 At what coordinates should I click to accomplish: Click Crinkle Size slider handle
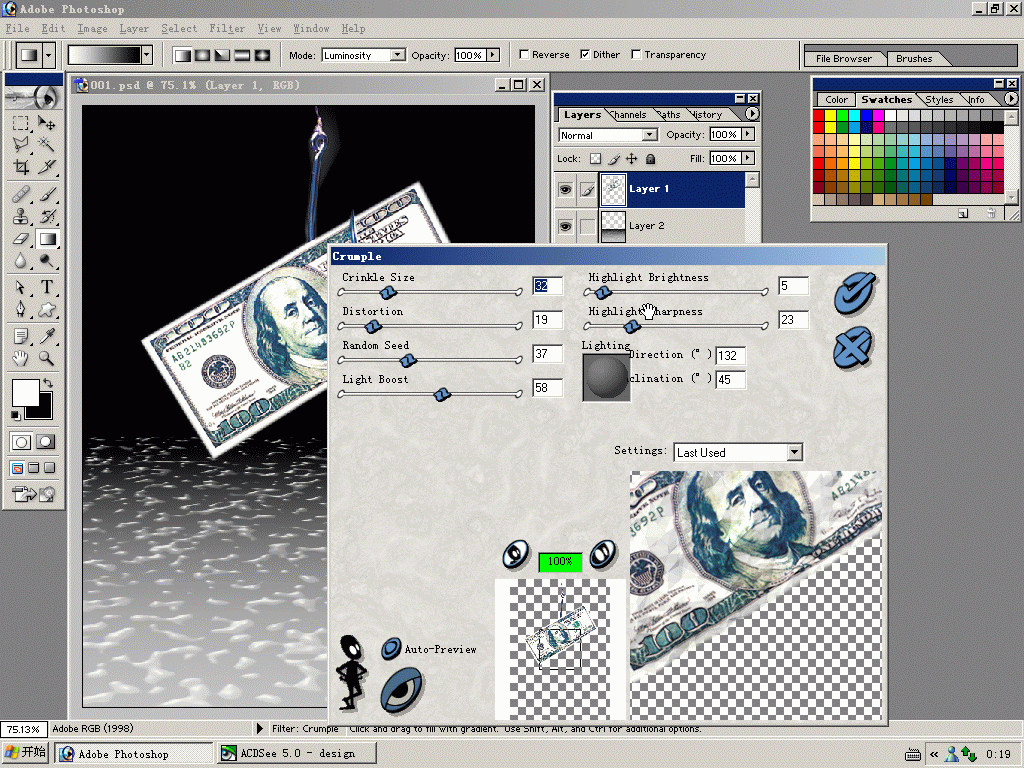(x=388, y=292)
